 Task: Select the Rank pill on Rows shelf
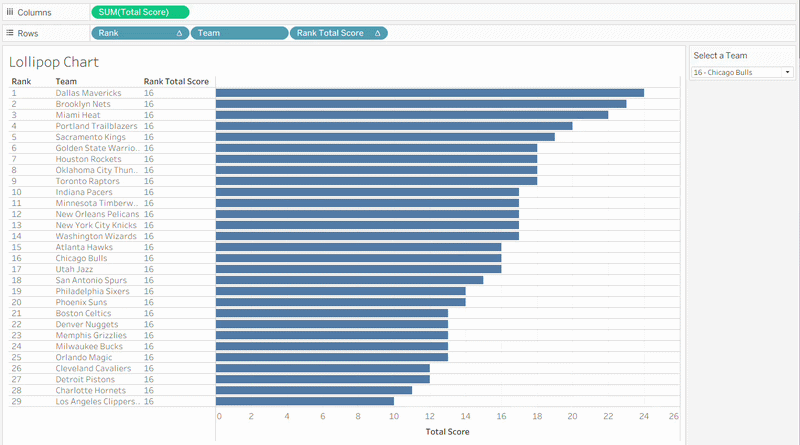[140, 33]
